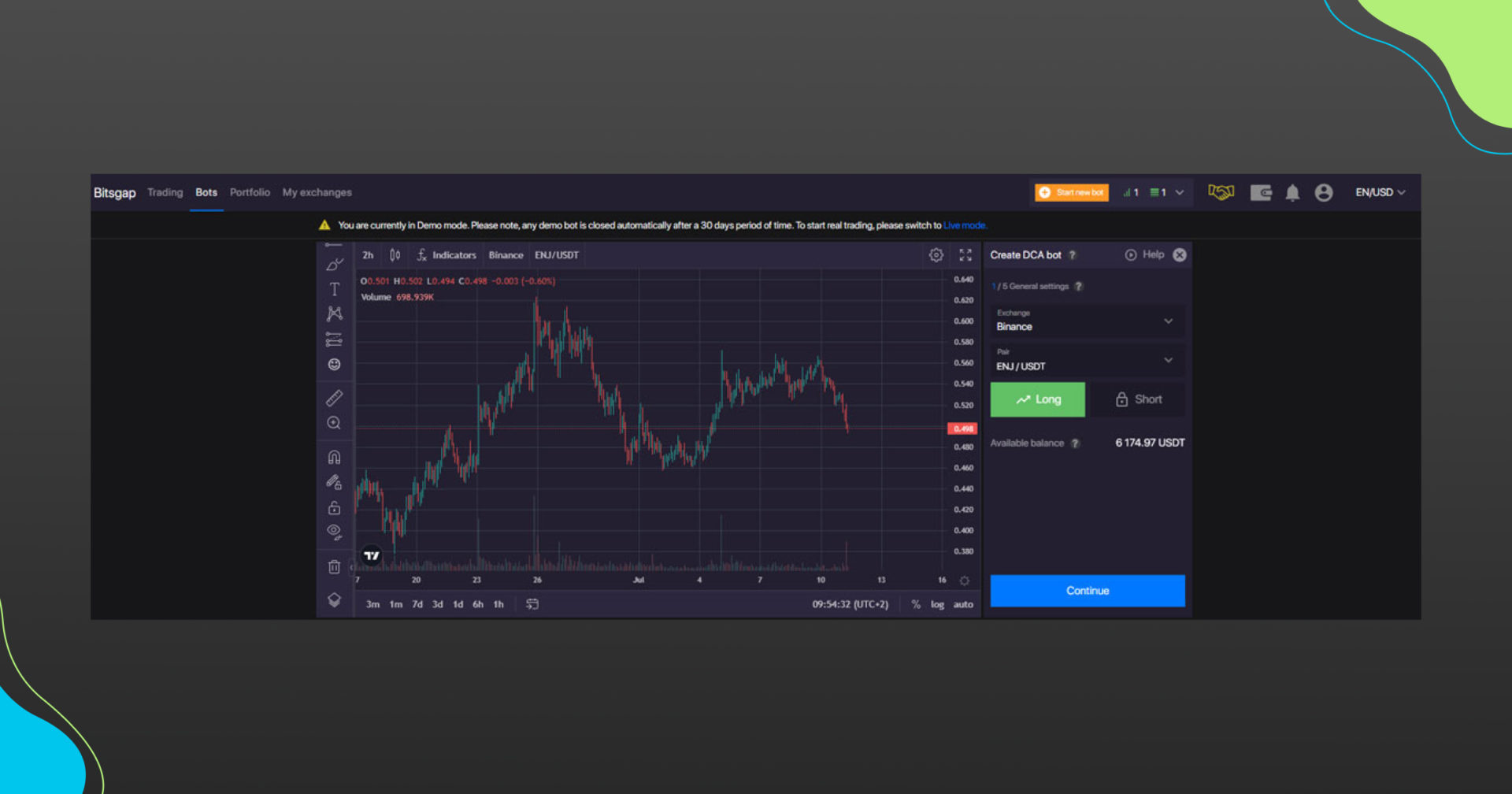Select the Short strategy option
This screenshot has width=1512, height=794.
coord(1138,399)
